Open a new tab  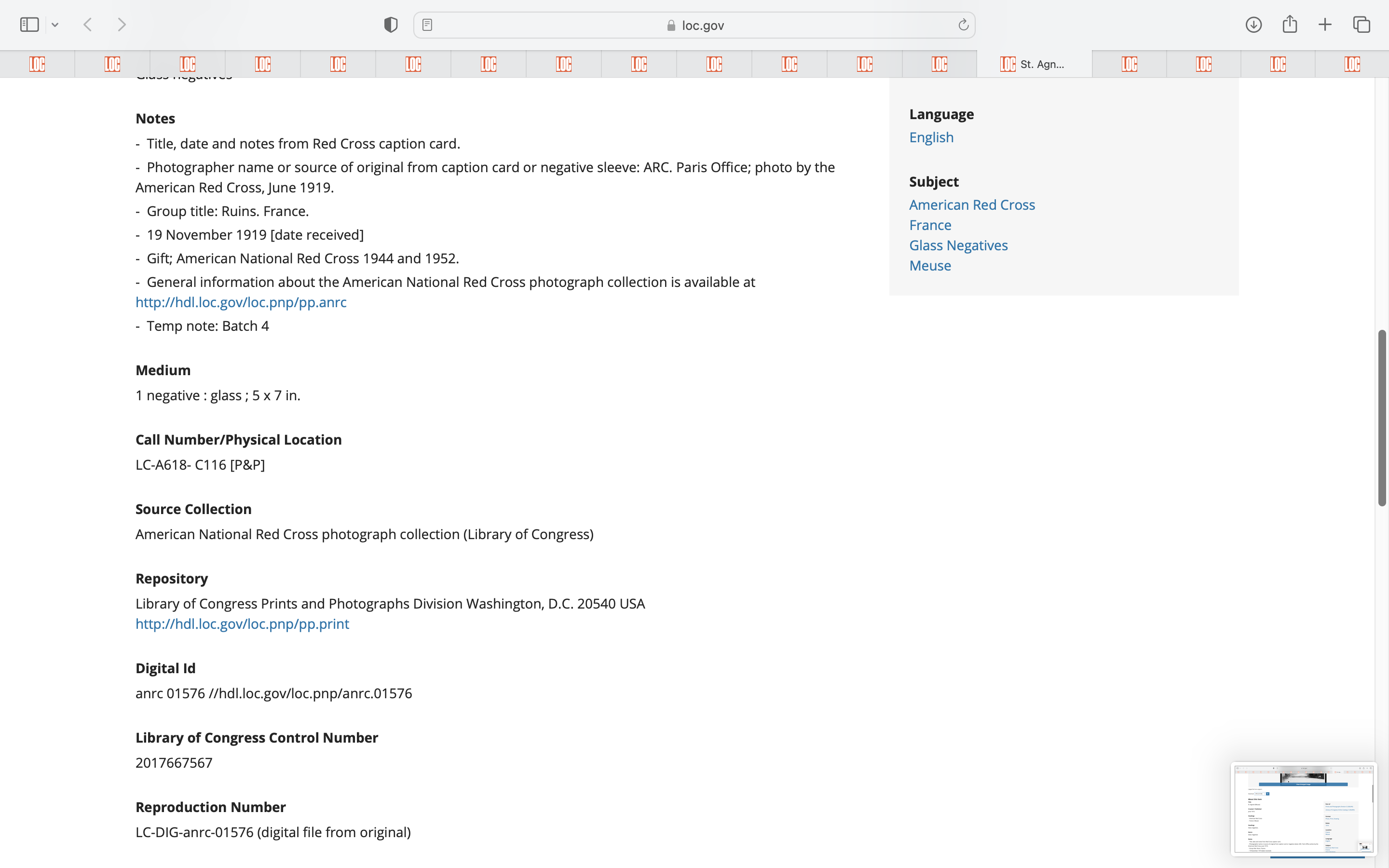pyautogui.click(x=1325, y=25)
